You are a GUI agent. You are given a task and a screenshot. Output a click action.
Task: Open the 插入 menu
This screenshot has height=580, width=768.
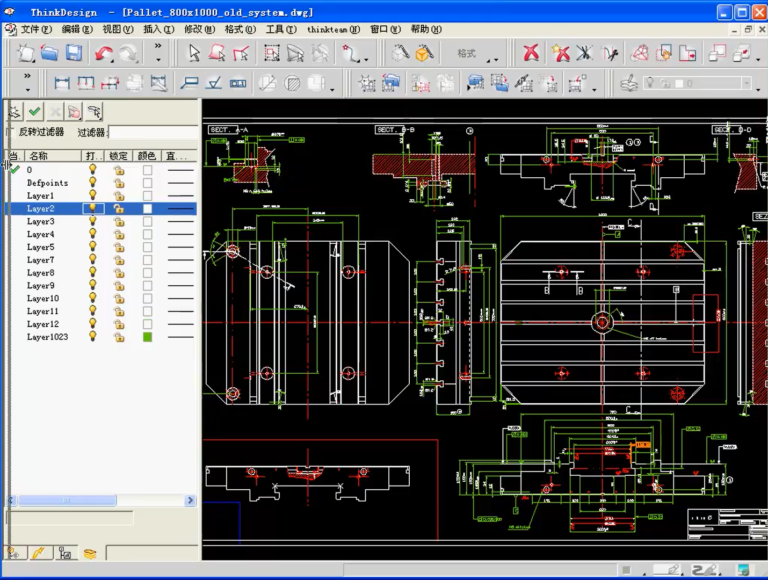pyautogui.click(x=158, y=29)
